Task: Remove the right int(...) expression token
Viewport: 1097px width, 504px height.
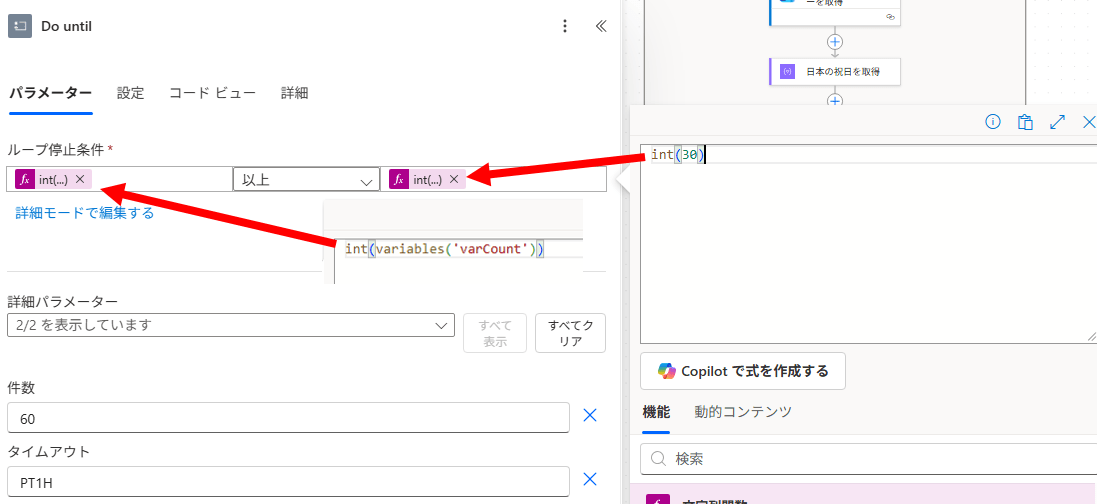Action: point(454,179)
